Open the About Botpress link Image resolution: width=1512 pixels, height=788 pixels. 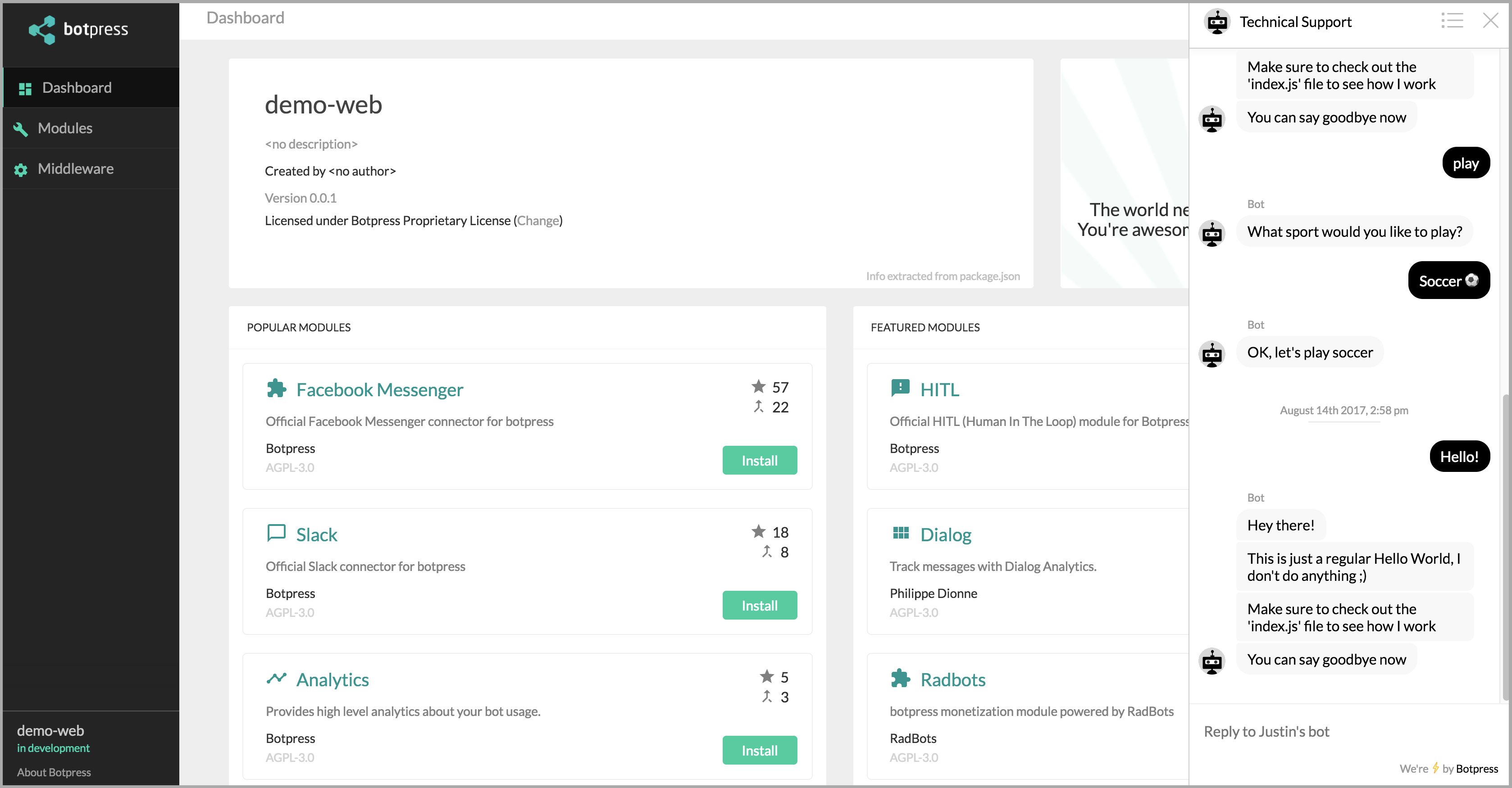(54, 772)
